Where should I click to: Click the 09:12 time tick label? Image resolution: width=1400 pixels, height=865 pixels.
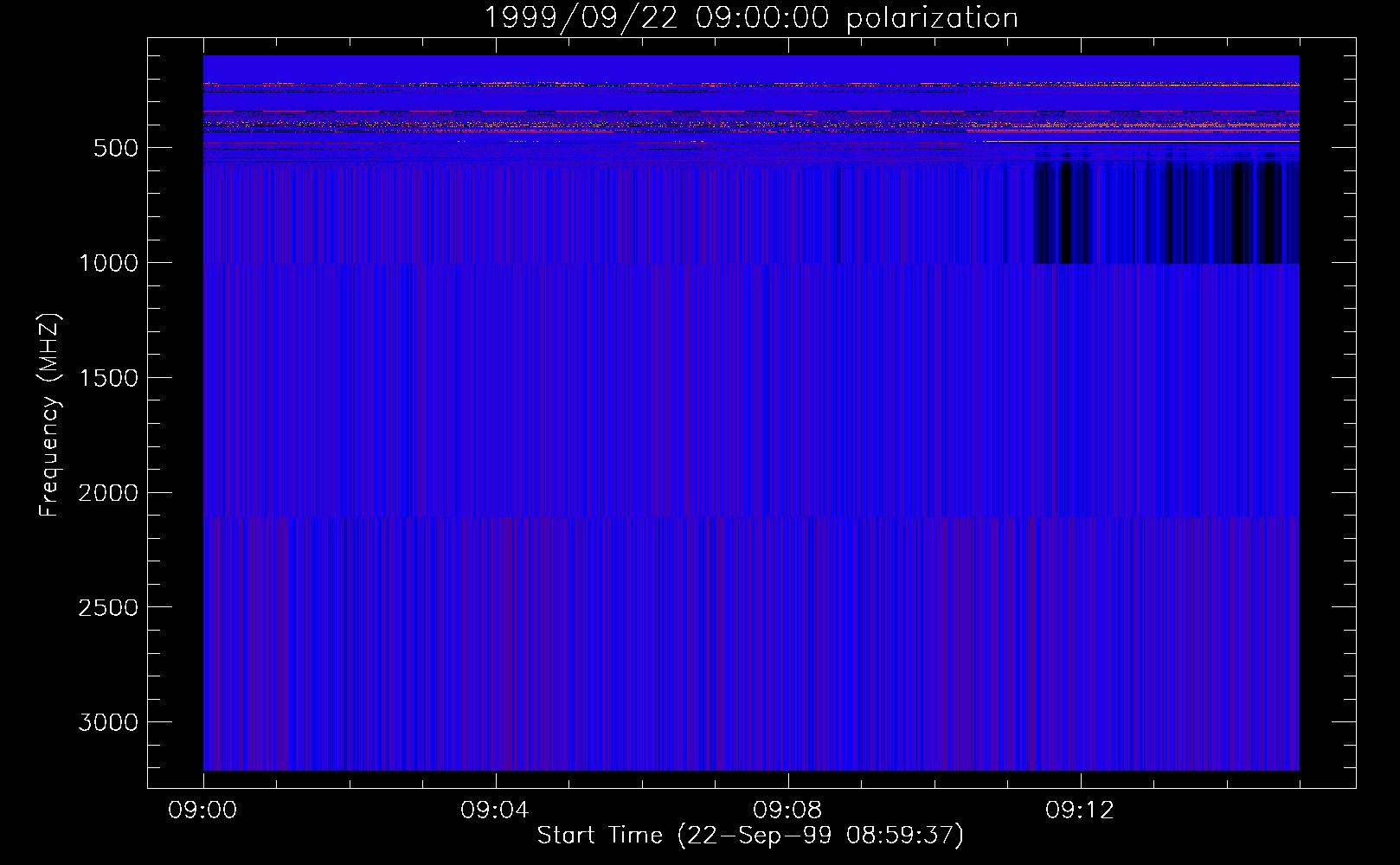click(x=1080, y=811)
